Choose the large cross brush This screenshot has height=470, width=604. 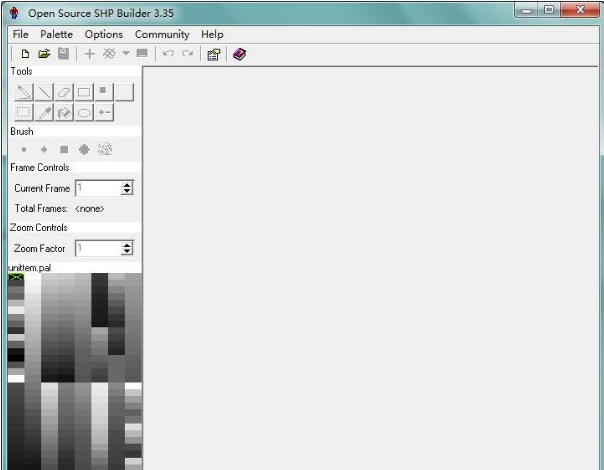[84, 149]
